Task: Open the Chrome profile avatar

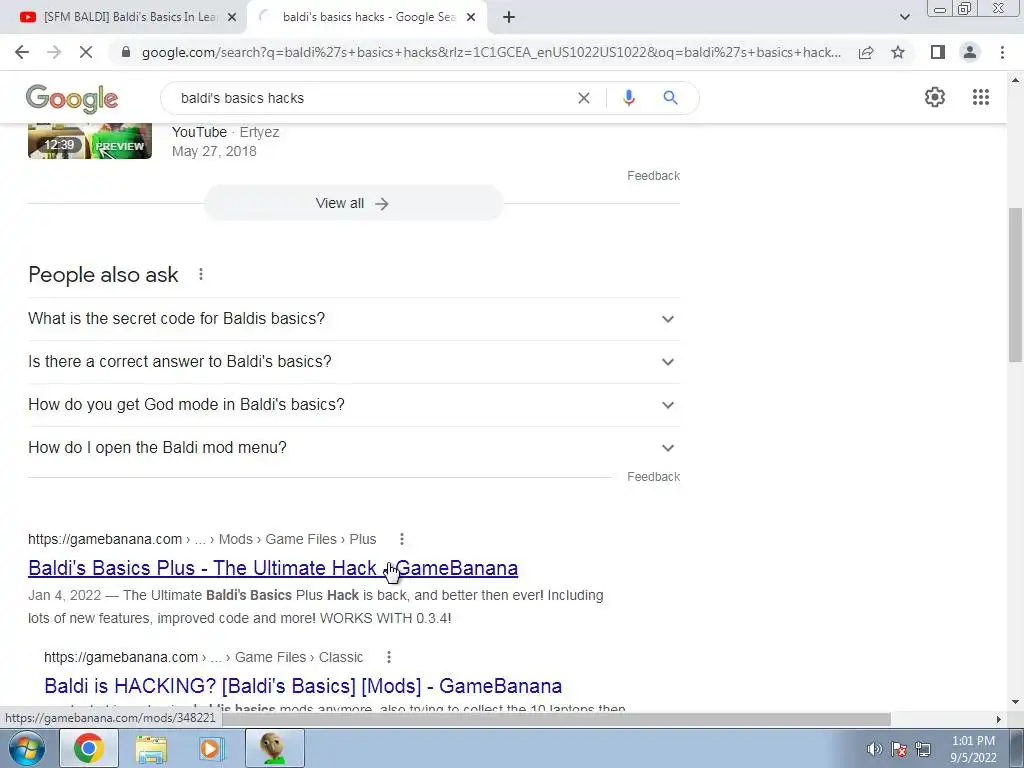Action: (x=970, y=52)
